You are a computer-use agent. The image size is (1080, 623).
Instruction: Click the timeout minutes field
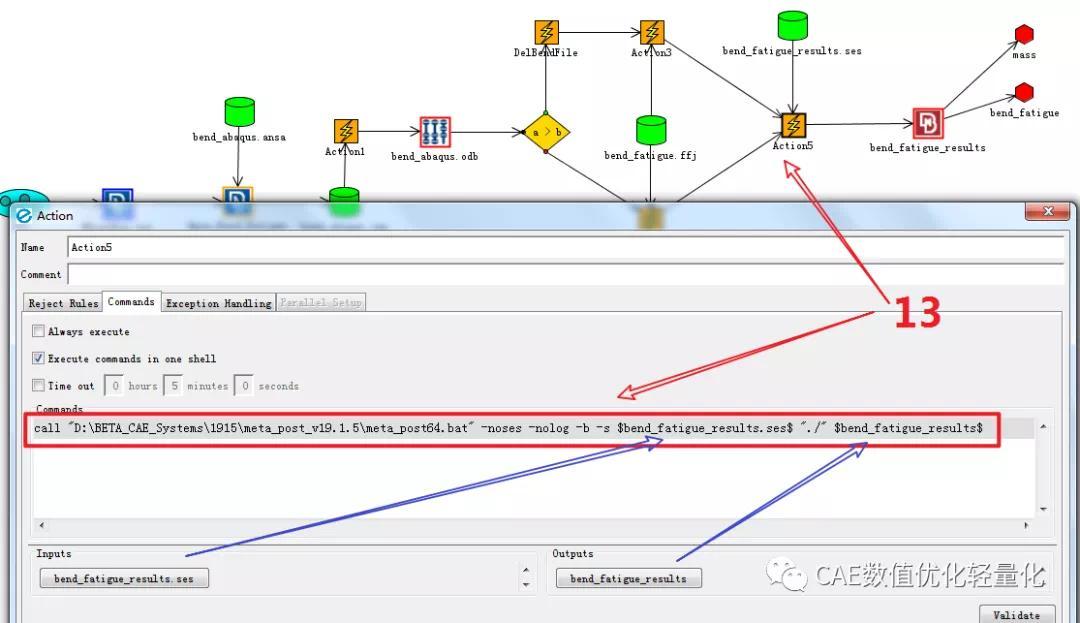pos(174,386)
